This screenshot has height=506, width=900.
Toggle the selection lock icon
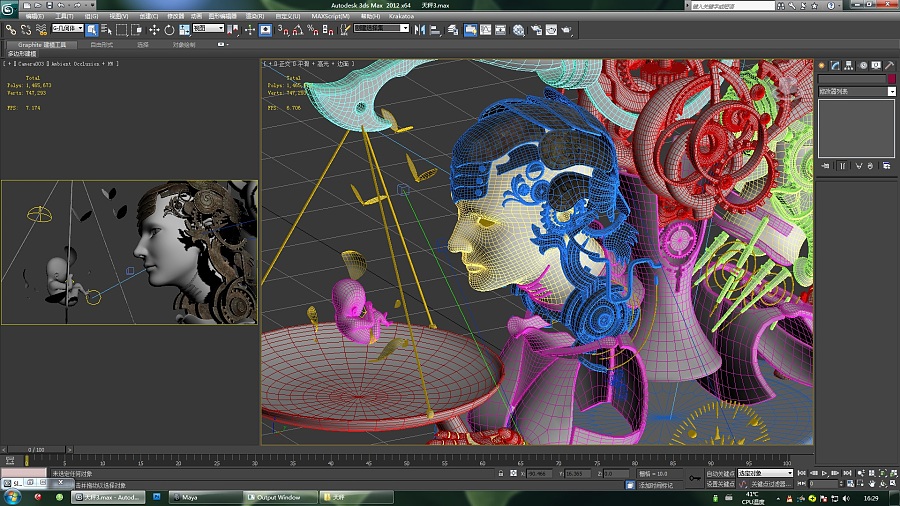501,473
